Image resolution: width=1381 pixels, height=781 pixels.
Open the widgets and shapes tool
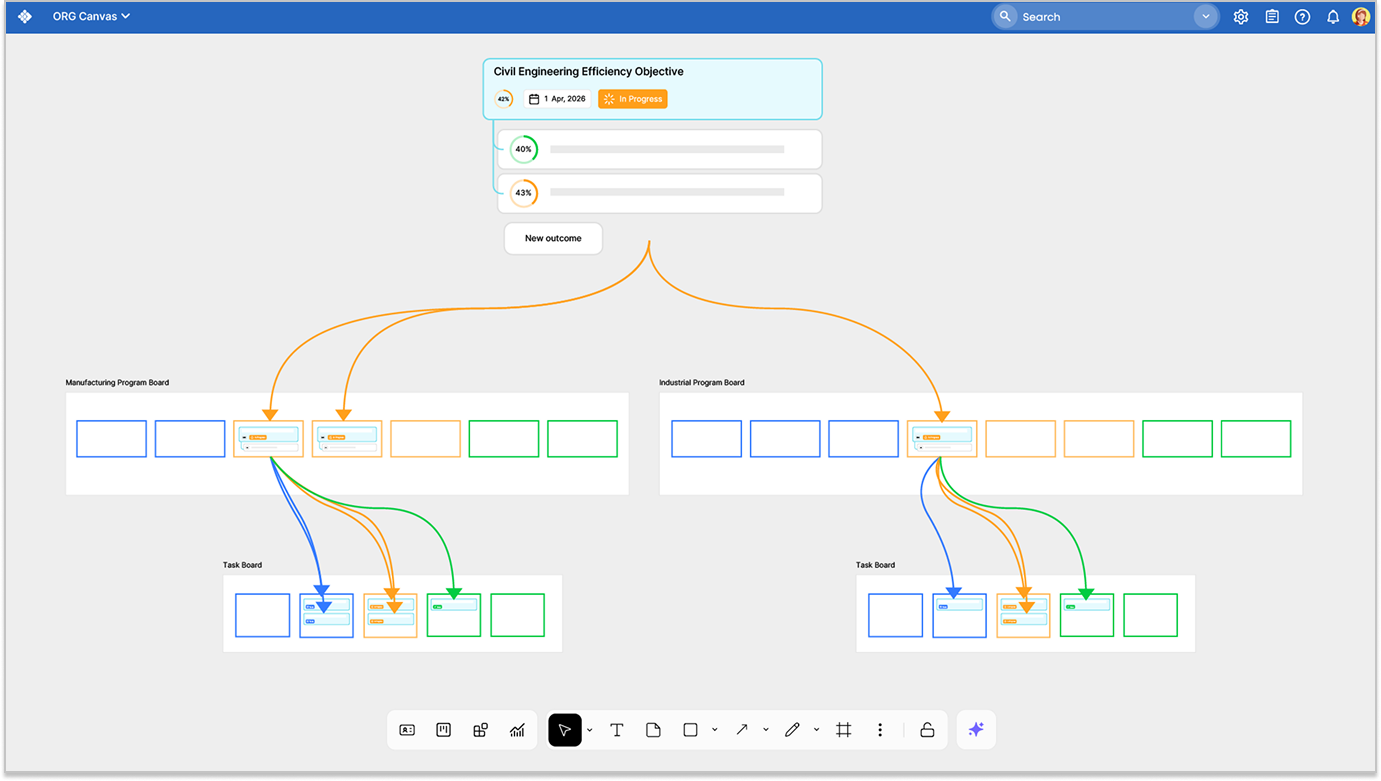[x=480, y=730]
